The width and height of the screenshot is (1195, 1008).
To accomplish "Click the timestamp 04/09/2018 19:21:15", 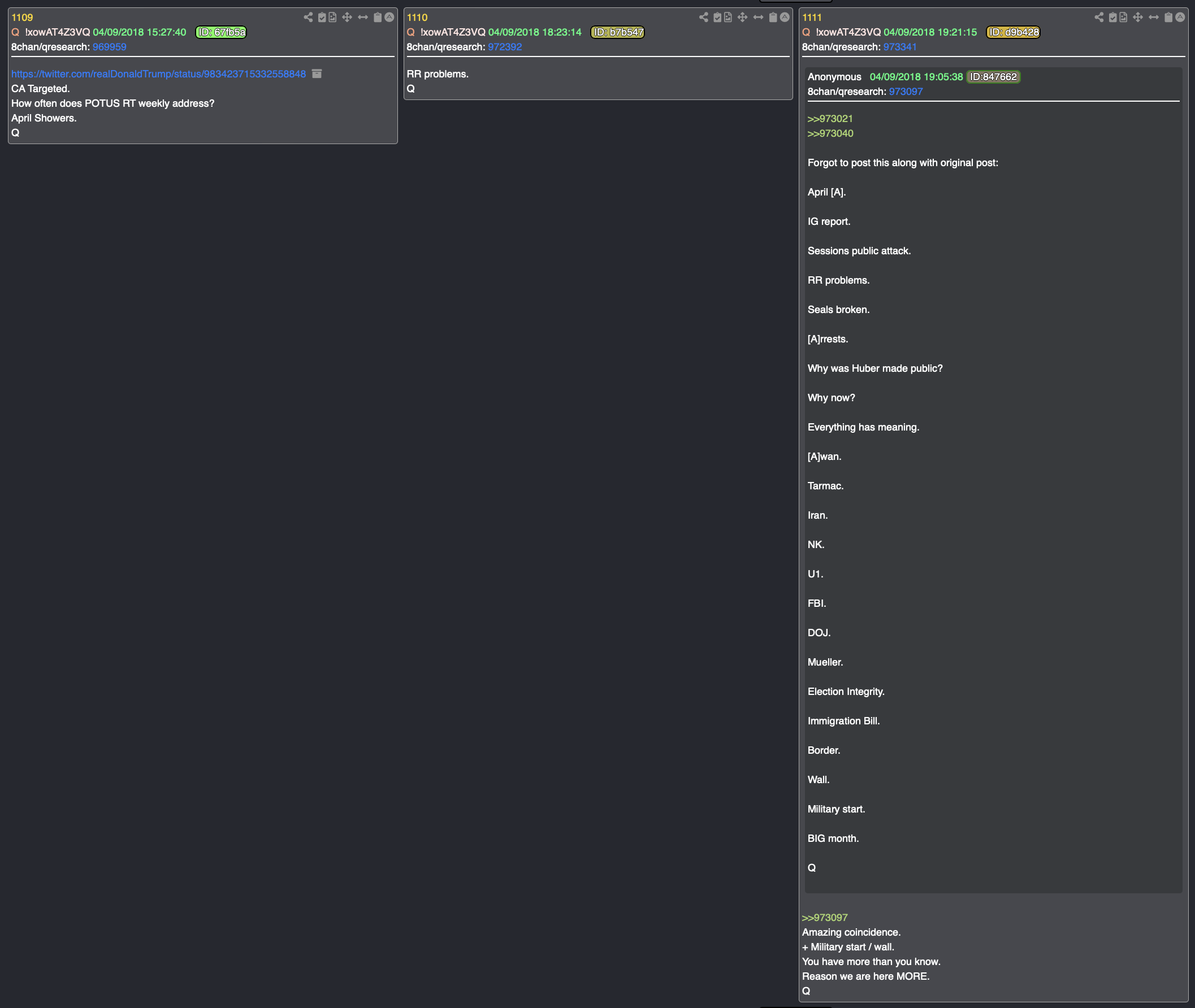I will pos(930,33).
